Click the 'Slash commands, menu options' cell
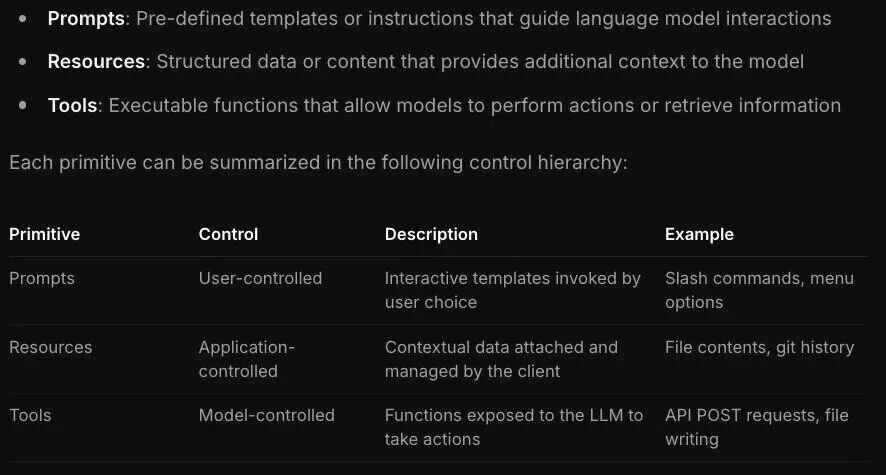This screenshot has width=886, height=475. (x=759, y=290)
